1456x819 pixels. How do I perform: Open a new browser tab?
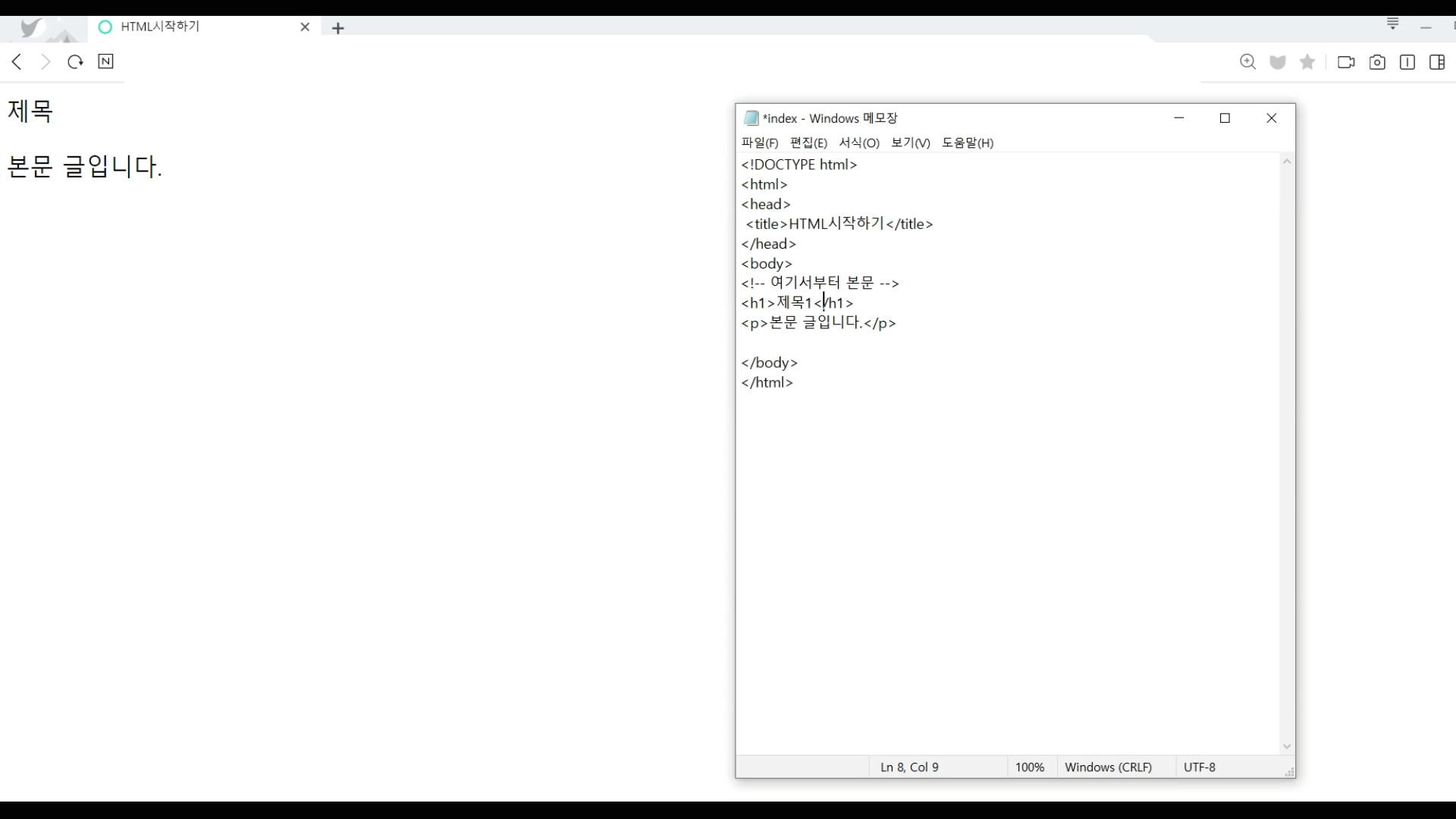click(x=338, y=28)
